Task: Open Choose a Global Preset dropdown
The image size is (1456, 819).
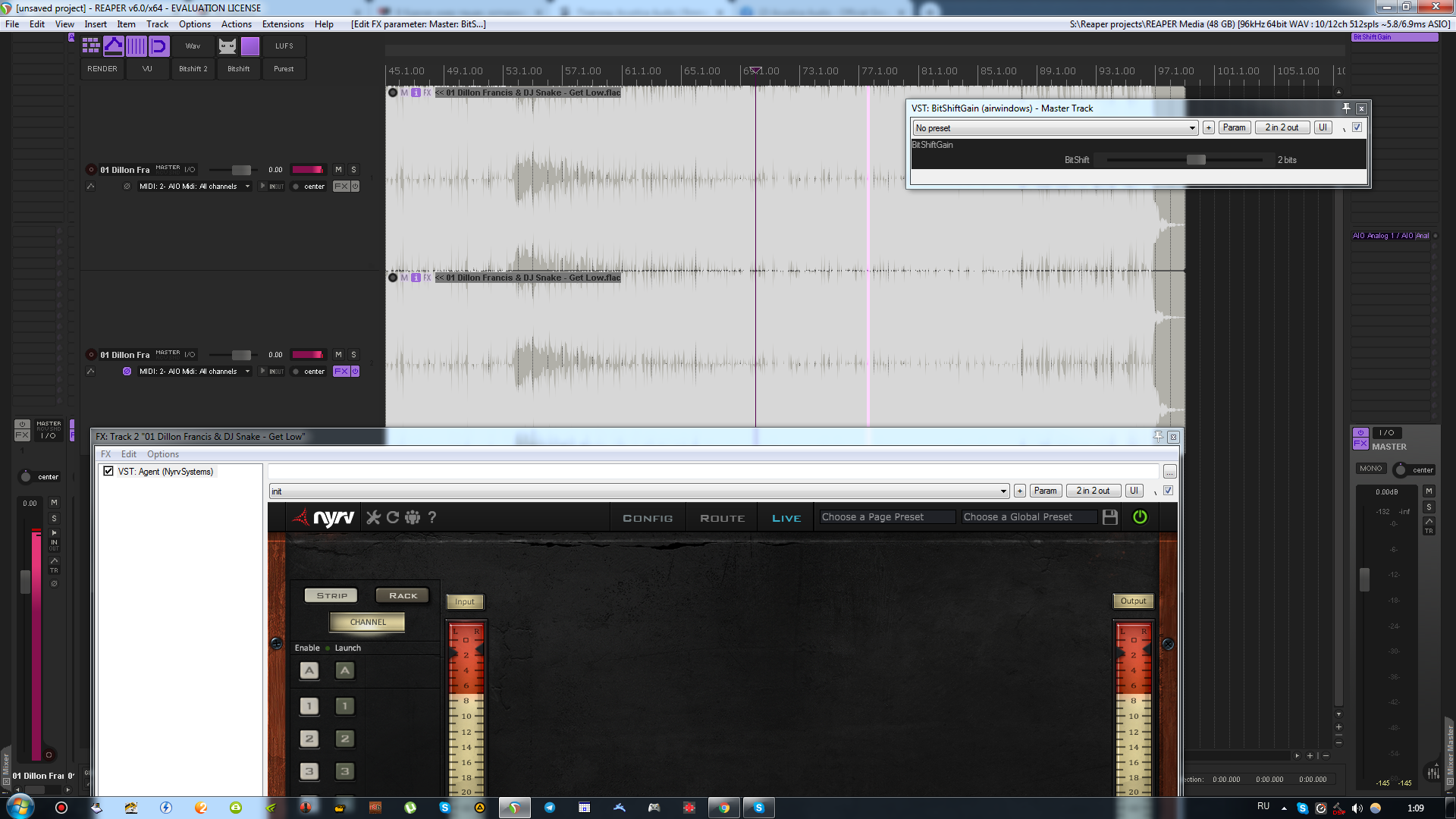Action: [1029, 517]
